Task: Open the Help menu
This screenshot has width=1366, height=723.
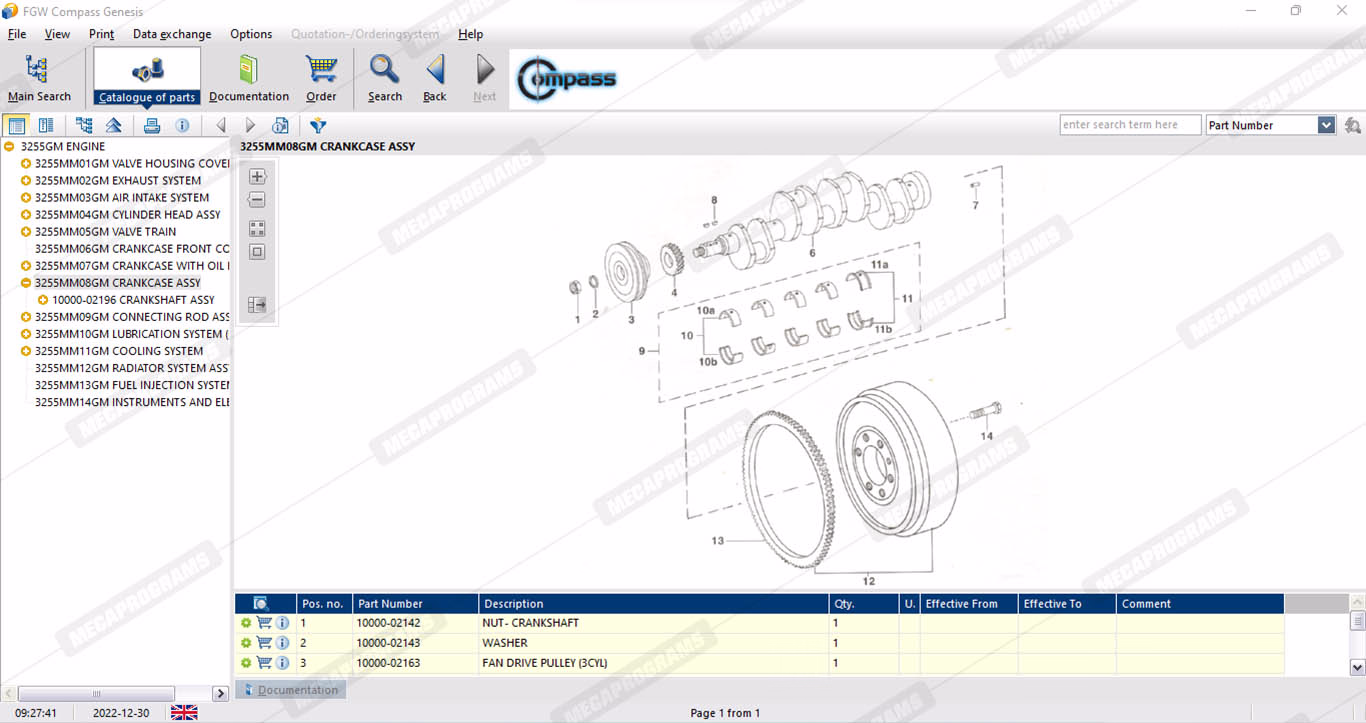Action: 471,34
